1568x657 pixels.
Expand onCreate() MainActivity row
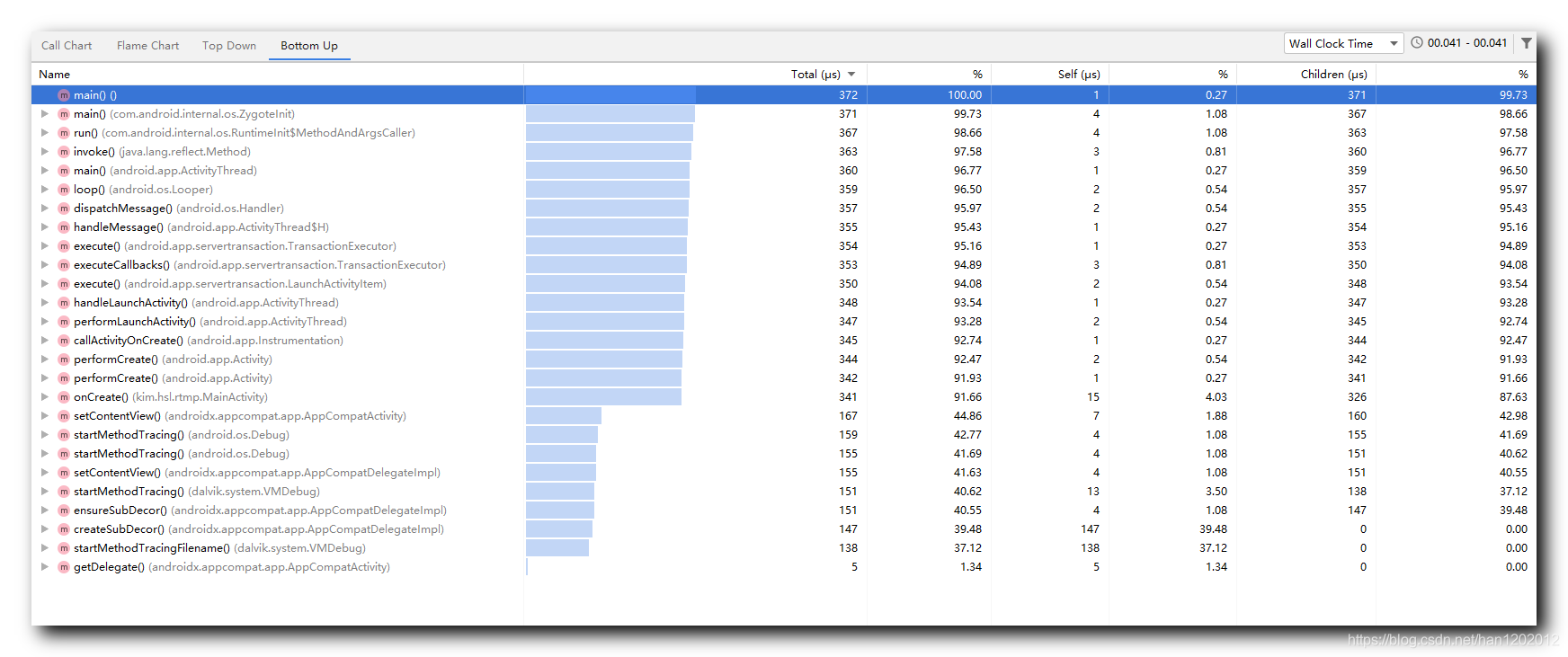[x=44, y=397]
